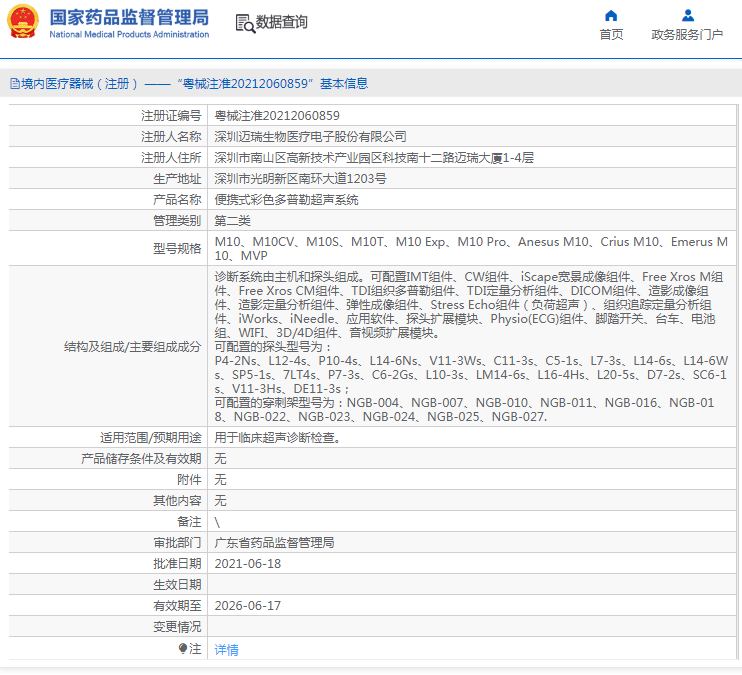Select approval date 2021-06-18
Screen dimensions: 742x675
(247, 564)
